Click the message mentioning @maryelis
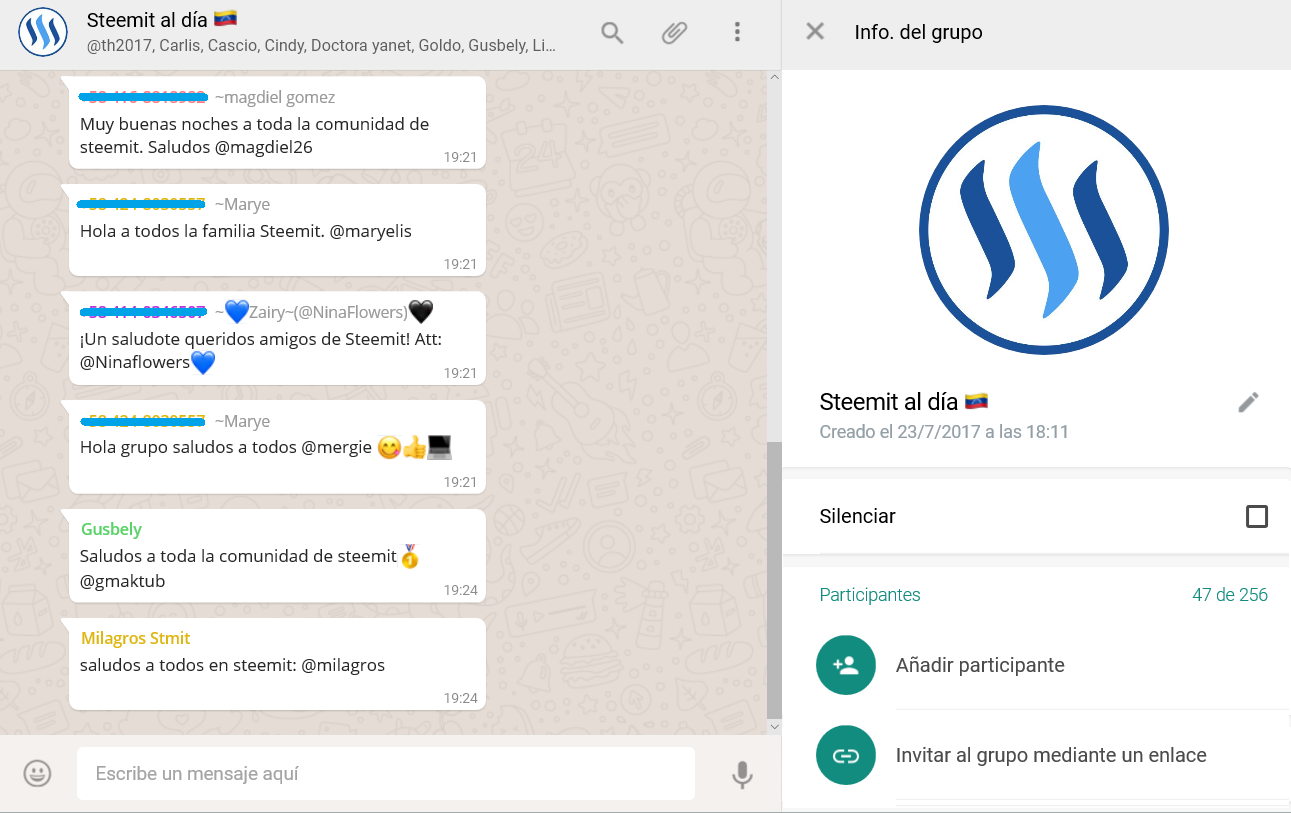The width and height of the screenshot is (1291, 813). click(x=277, y=229)
